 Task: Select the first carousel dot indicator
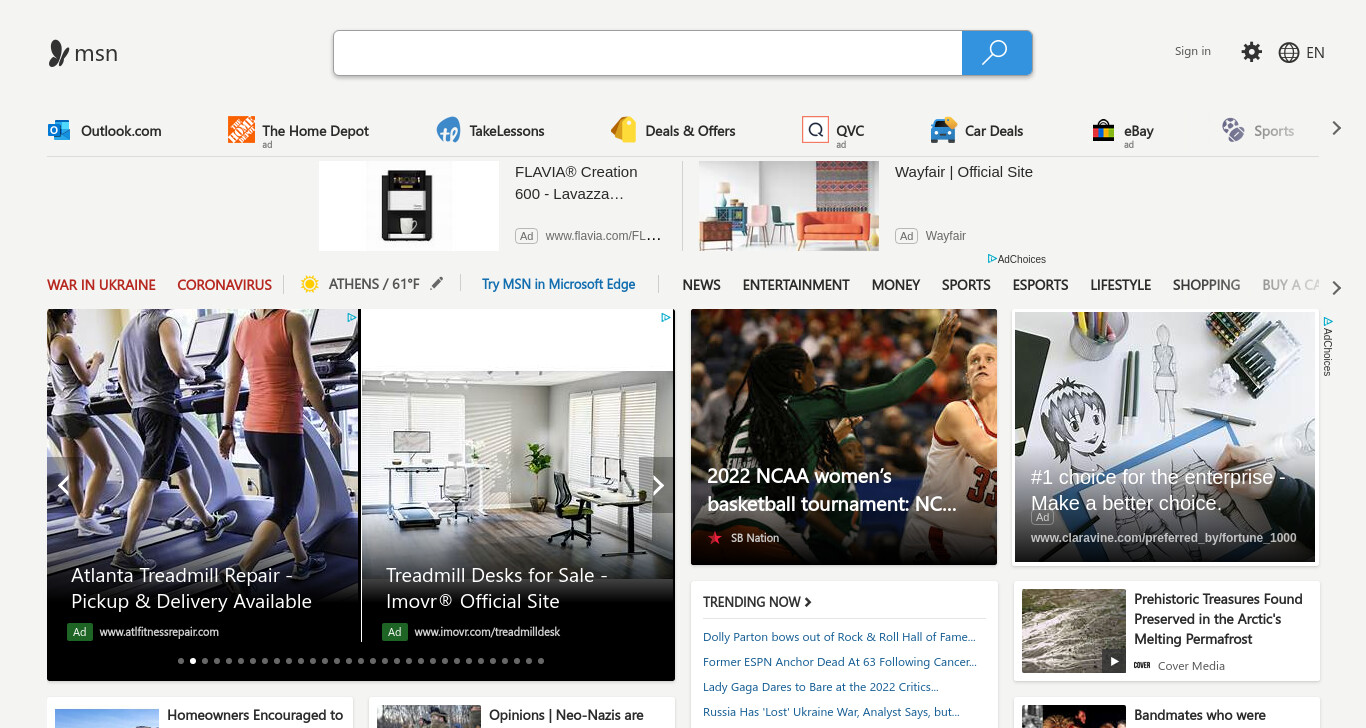click(181, 661)
